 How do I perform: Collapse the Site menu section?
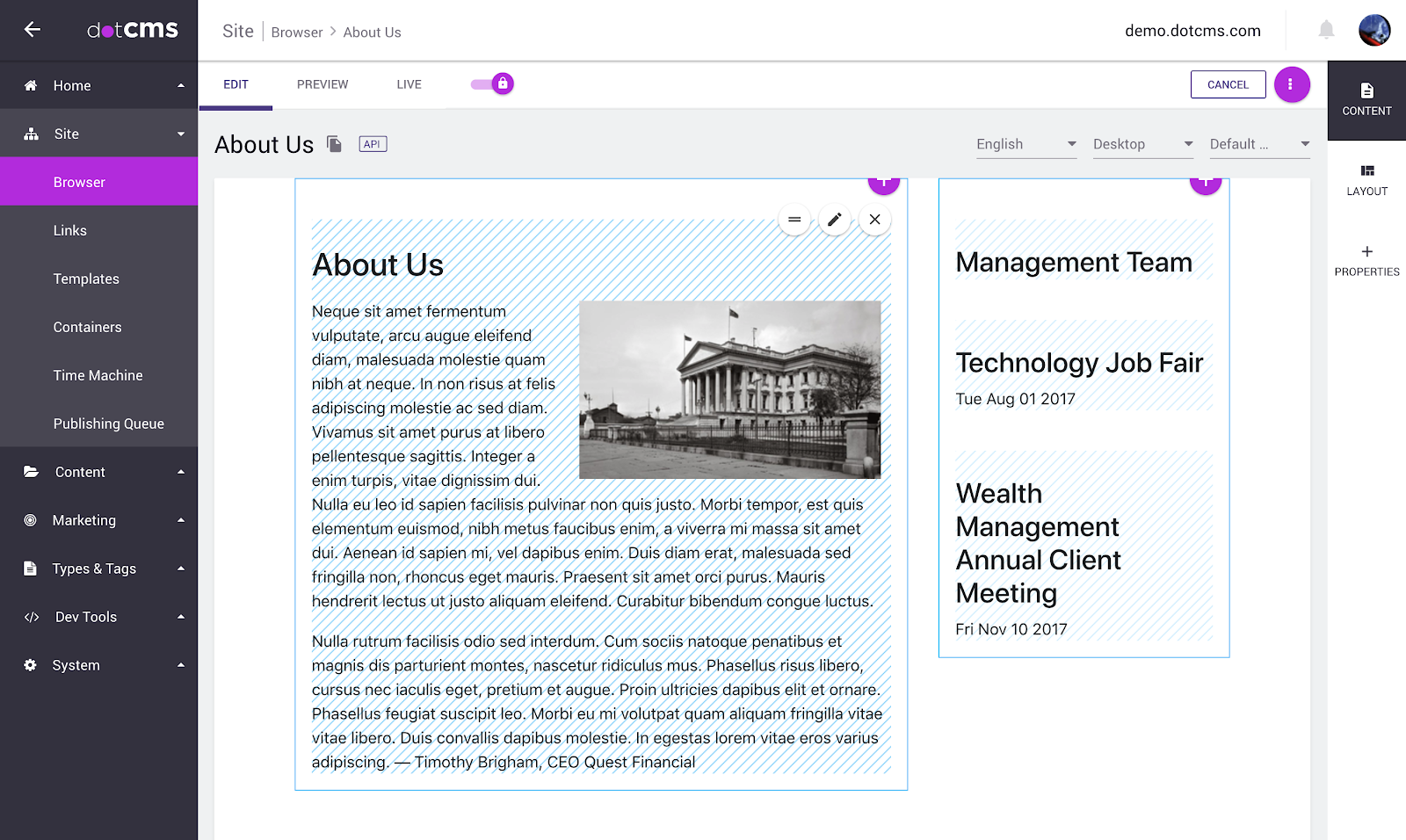[181, 134]
